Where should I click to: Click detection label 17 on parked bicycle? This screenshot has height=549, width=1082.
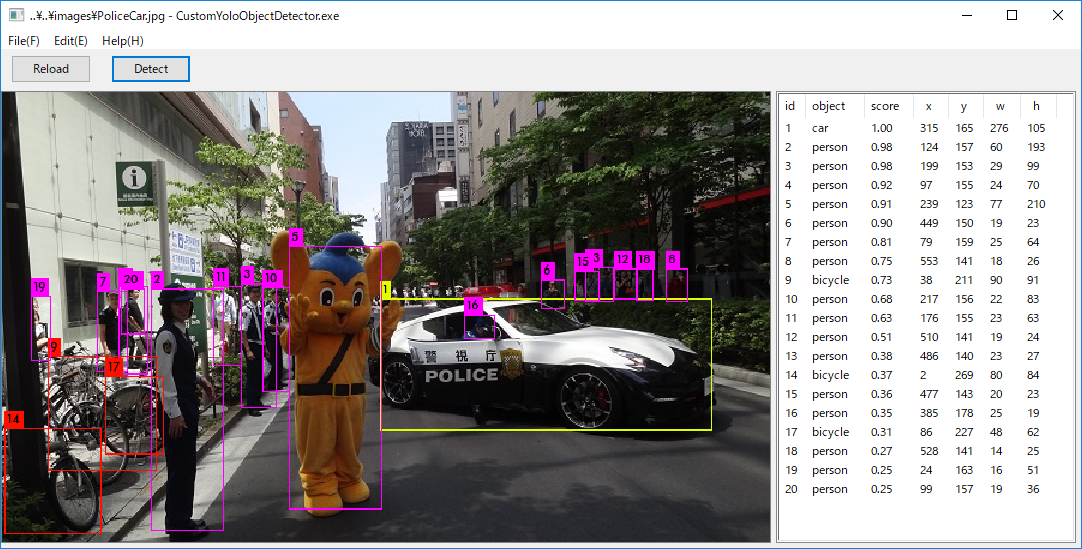[x=114, y=367]
